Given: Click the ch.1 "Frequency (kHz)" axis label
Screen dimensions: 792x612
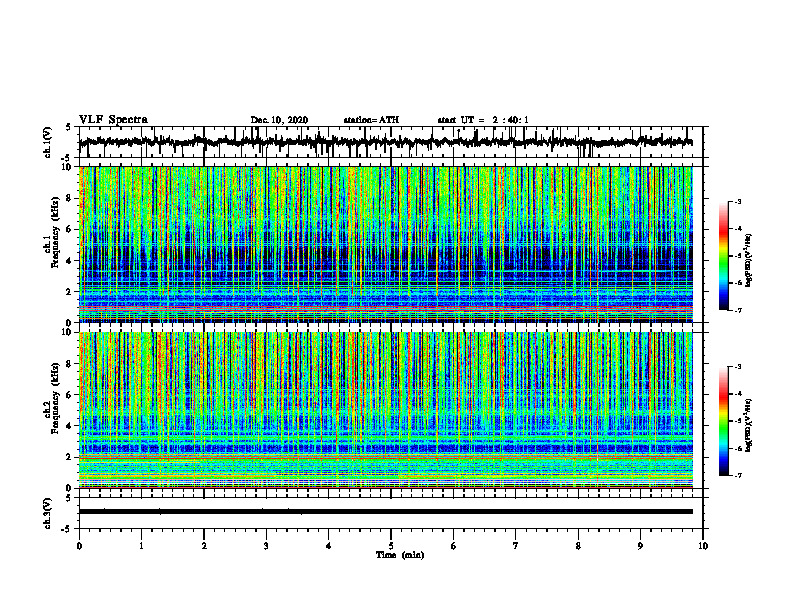Looking at the screenshot, I should (55, 233).
